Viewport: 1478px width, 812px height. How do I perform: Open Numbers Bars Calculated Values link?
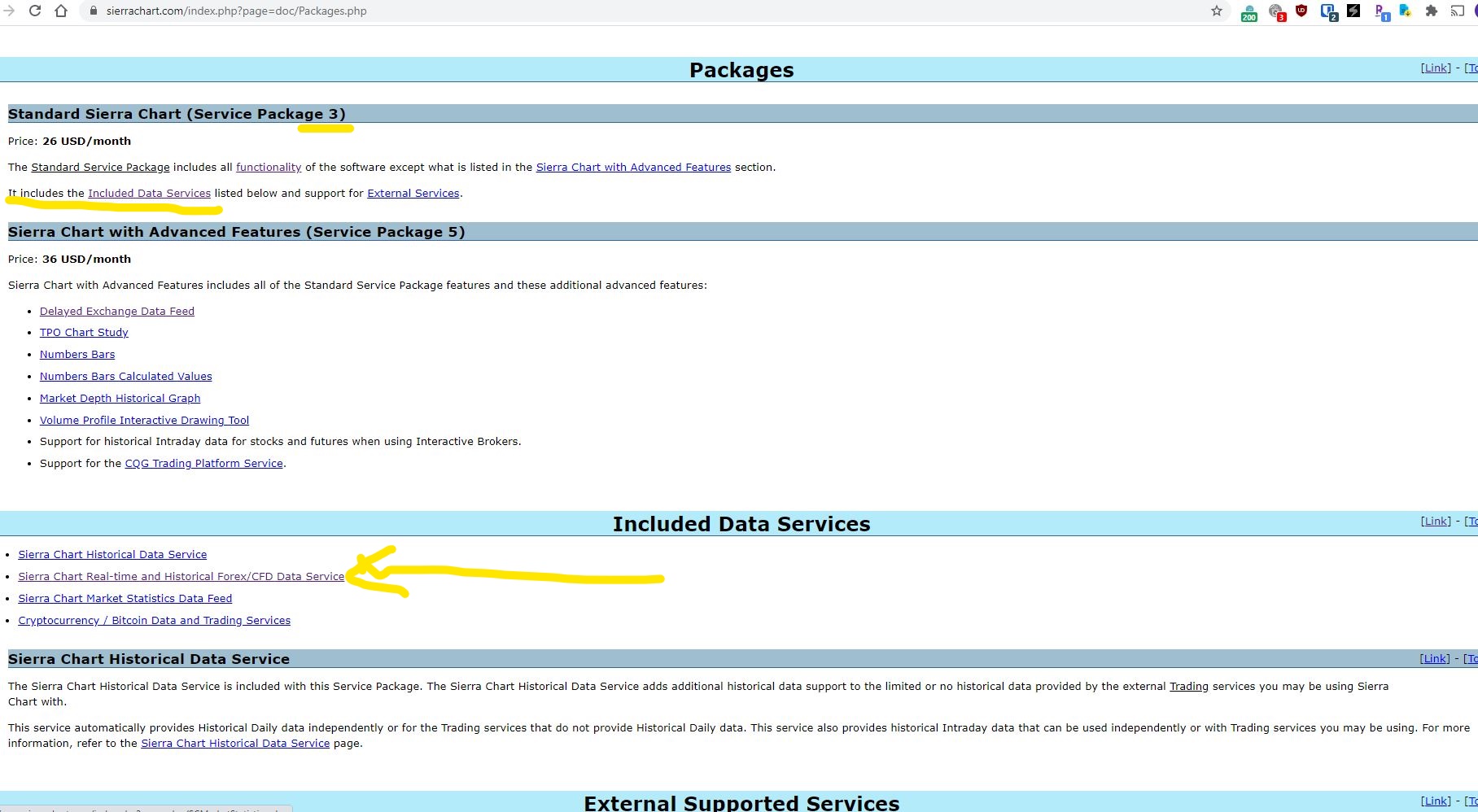pos(125,377)
